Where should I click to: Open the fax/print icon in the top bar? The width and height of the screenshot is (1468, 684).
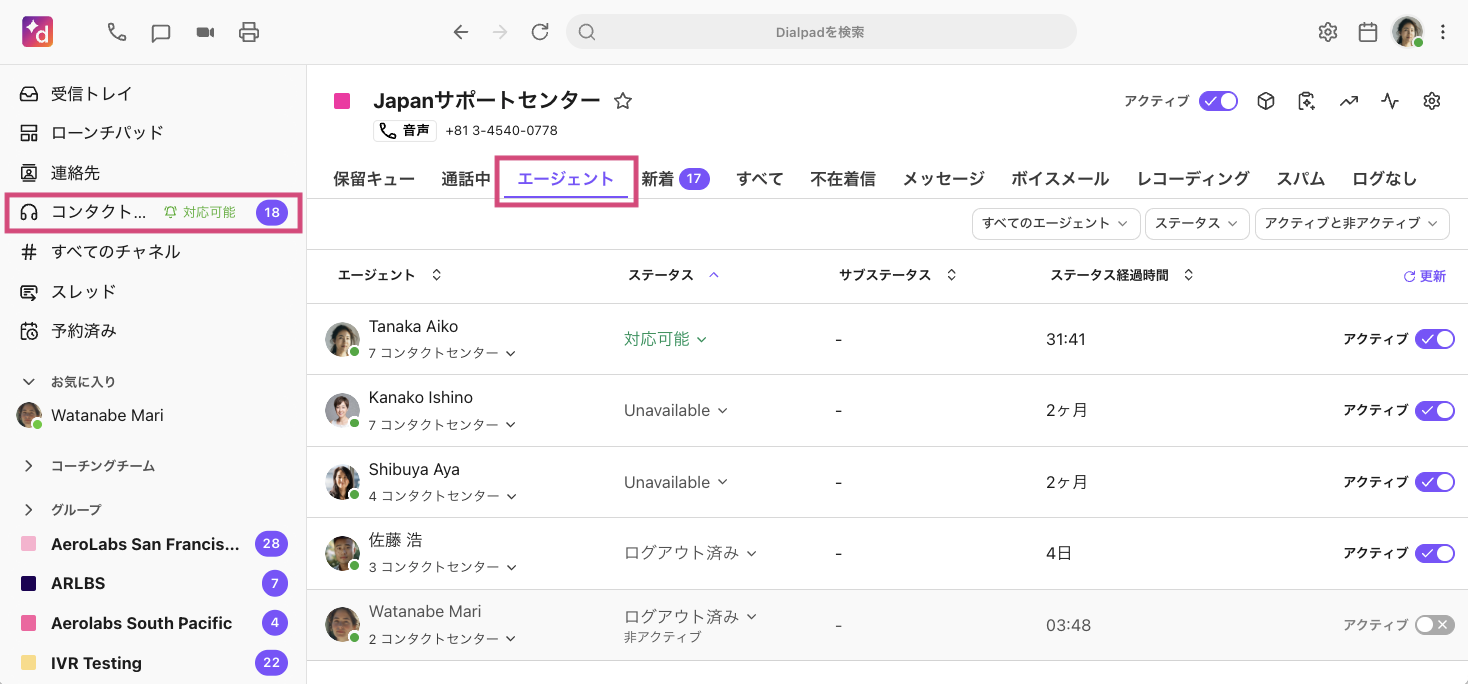click(248, 31)
